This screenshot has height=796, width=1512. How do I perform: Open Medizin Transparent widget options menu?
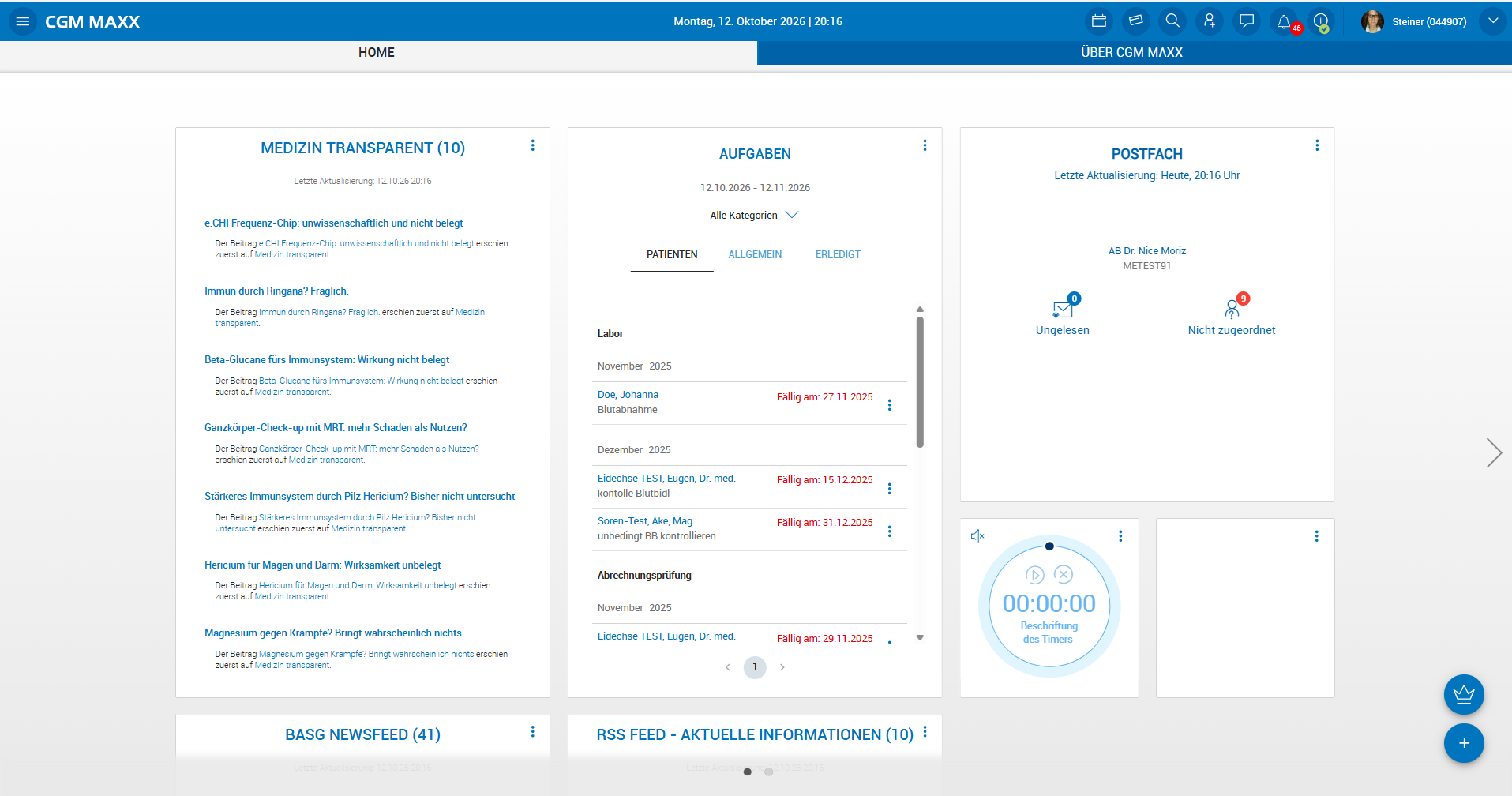tap(533, 145)
